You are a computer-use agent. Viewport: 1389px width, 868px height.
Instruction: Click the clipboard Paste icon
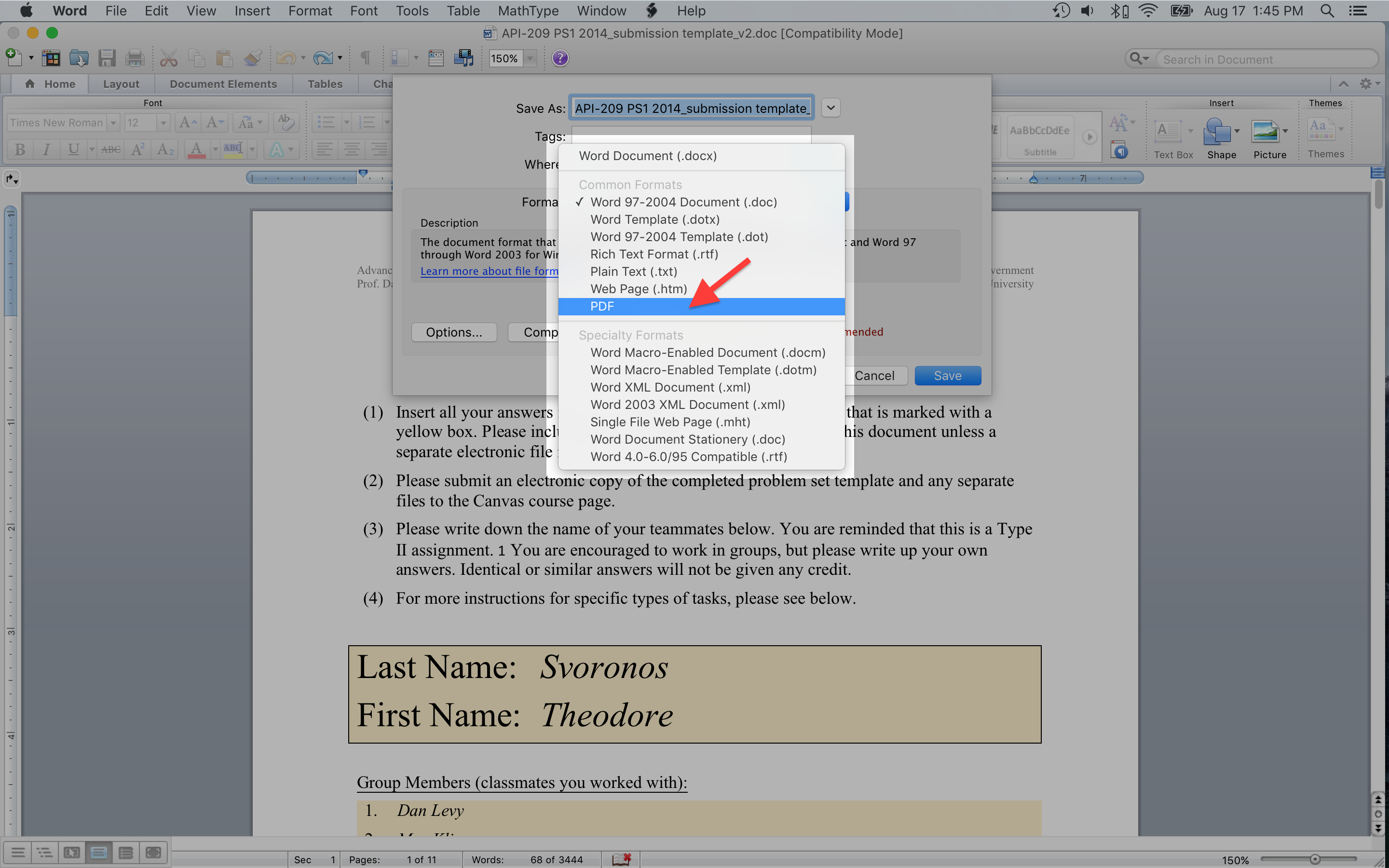click(x=224, y=58)
